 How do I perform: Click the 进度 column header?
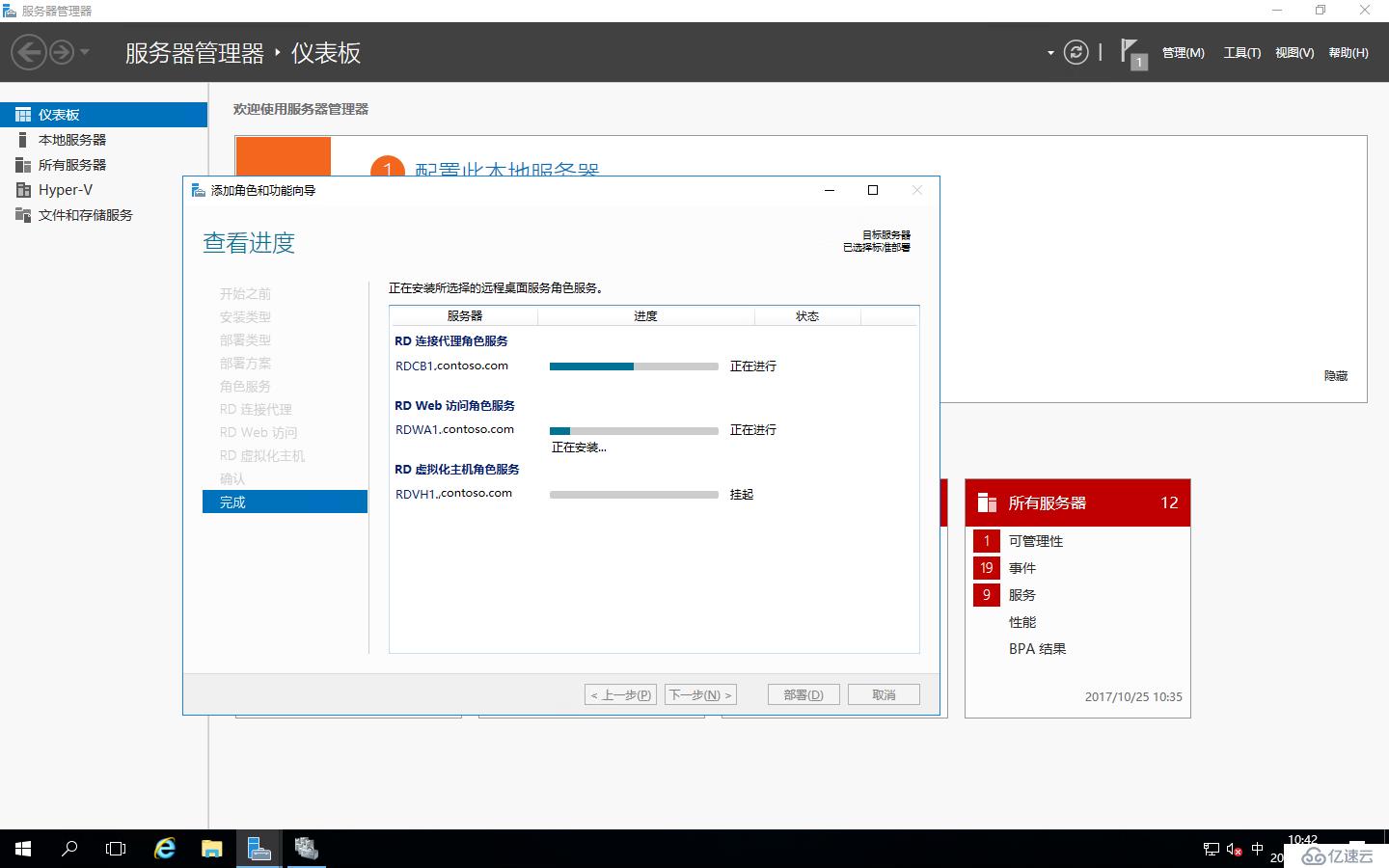click(x=645, y=316)
